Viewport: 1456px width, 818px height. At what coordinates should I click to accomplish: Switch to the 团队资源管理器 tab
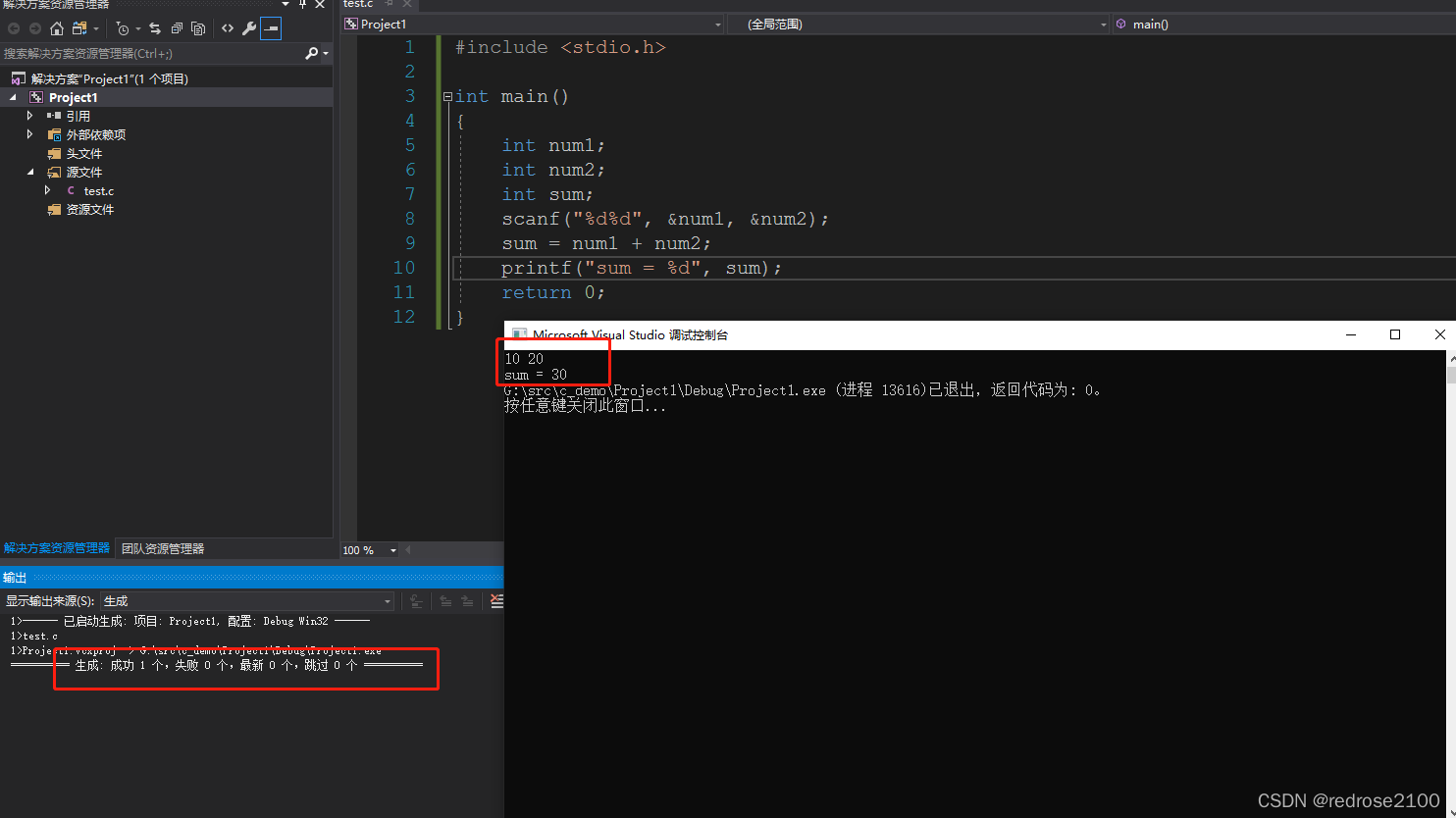[x=163, y=548]
